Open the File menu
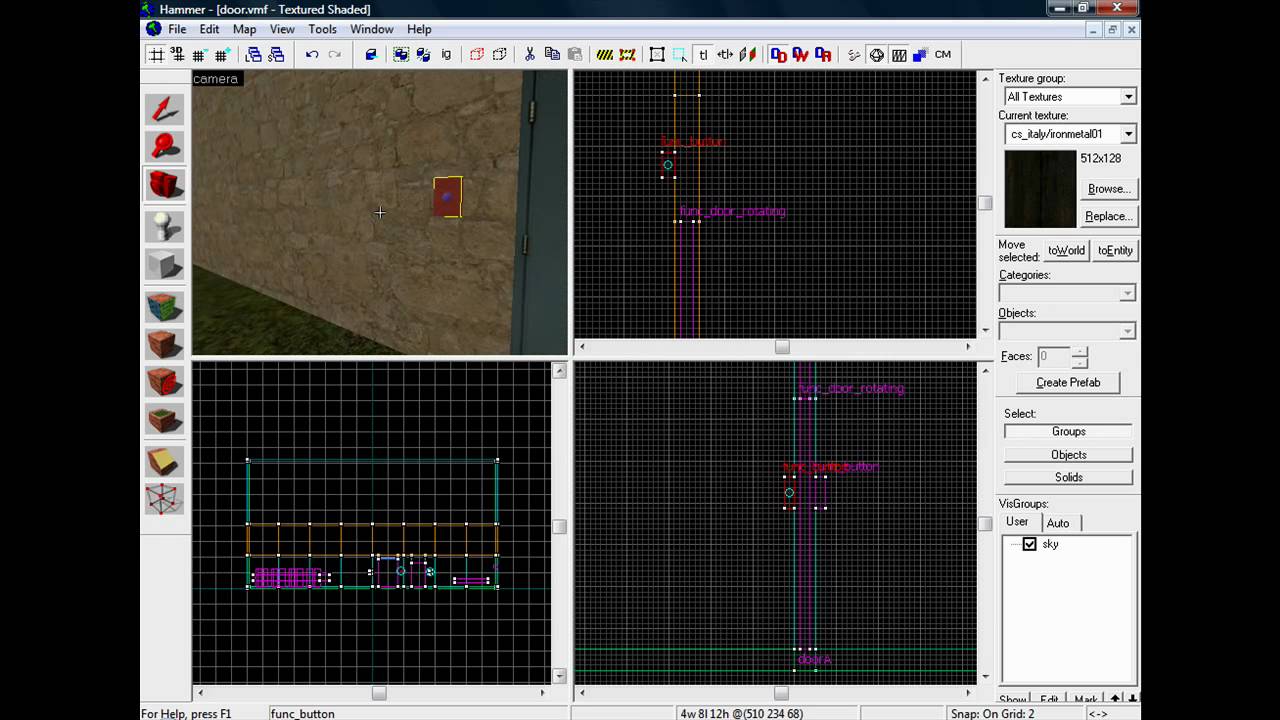The image size is (1280, 720). [177, 29]
